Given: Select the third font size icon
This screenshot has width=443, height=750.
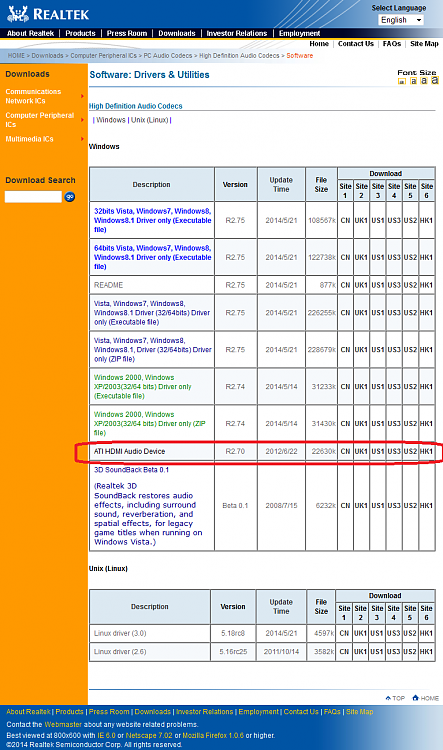Looking at the screenshot, I should [424, 80].
